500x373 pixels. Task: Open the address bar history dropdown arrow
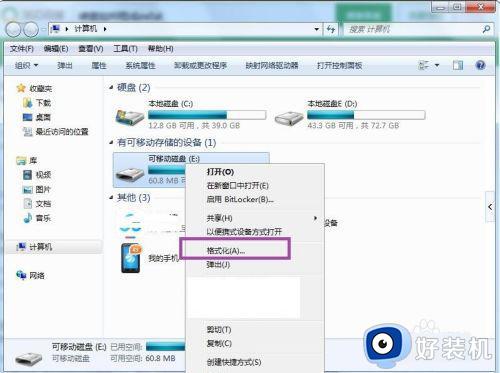pos(317,29)
